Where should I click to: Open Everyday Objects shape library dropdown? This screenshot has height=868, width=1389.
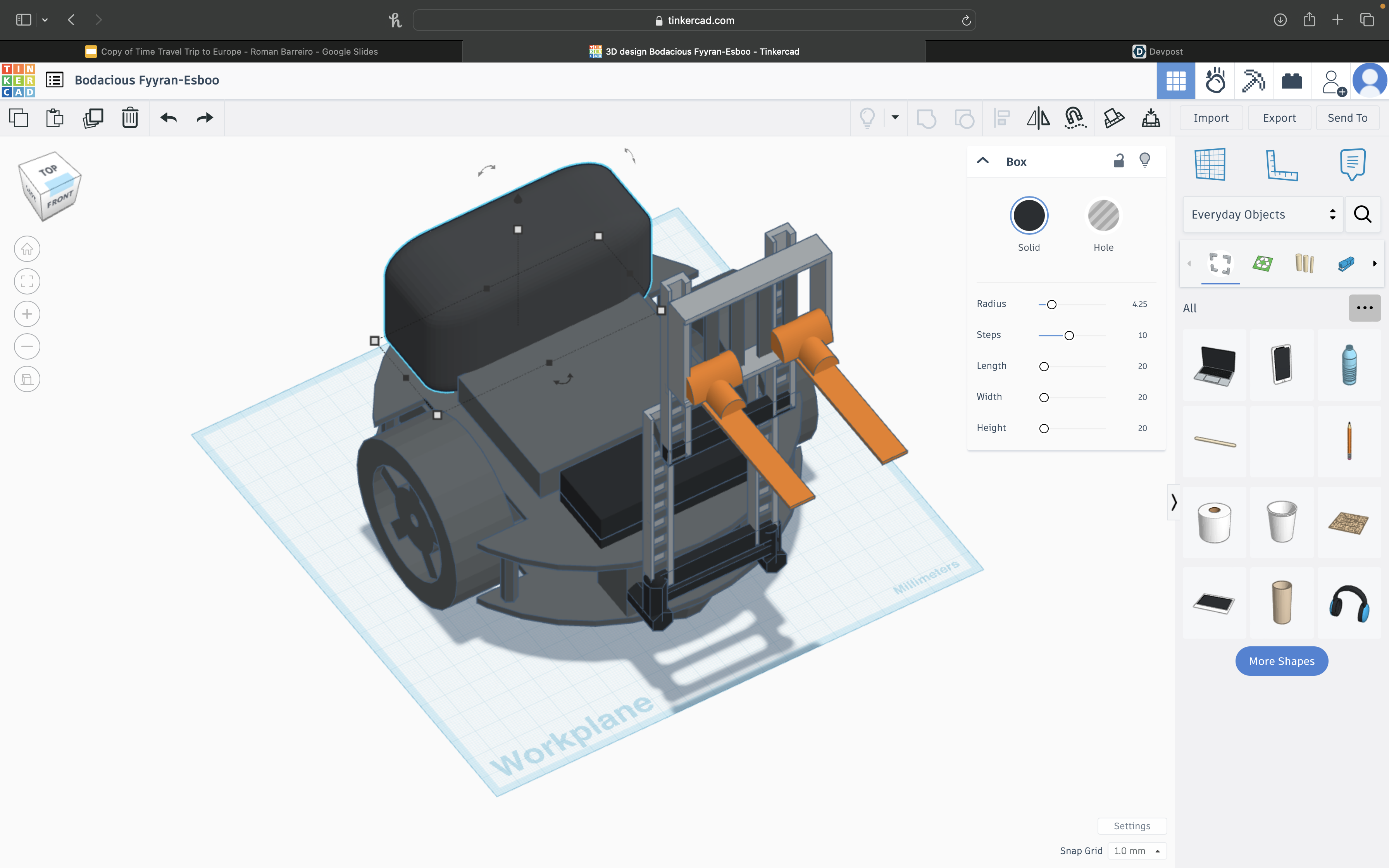coord(1263,214)
